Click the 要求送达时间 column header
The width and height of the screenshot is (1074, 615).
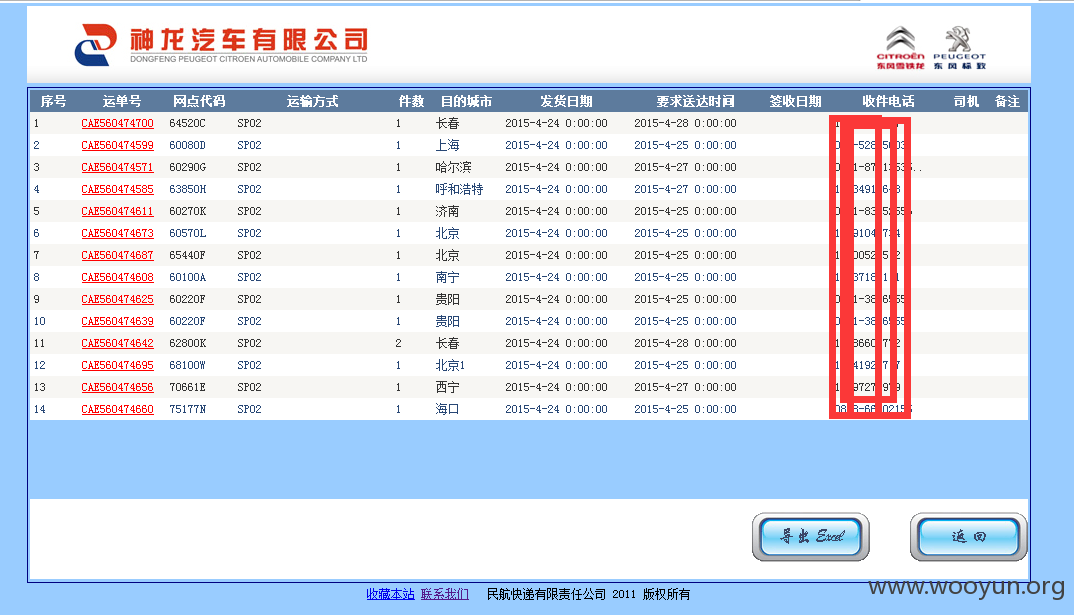(x=695, y=101)
